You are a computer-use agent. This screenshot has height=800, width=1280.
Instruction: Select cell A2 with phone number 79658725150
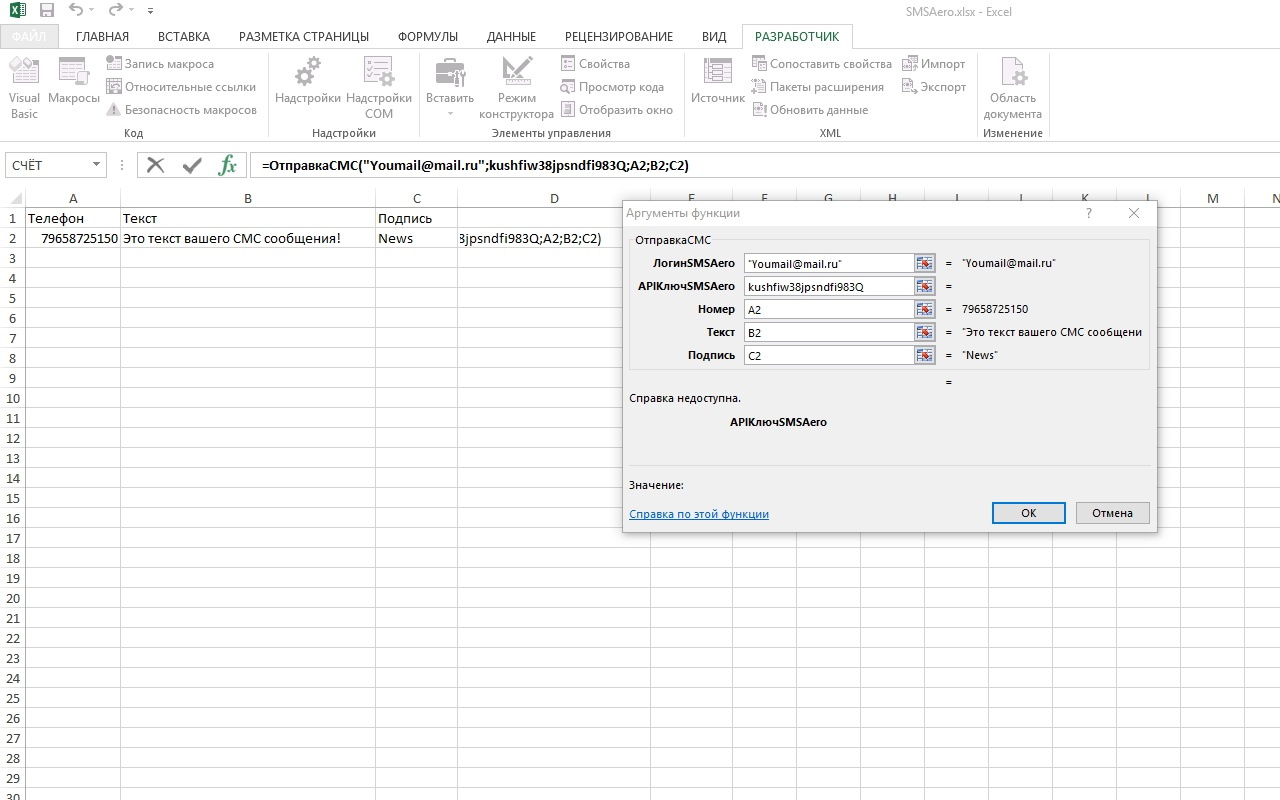click(73, 238)
